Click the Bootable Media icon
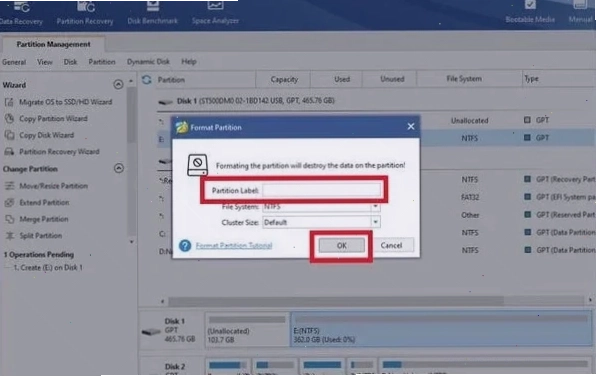Image resolution: width=596 pixels, height=377 pixels. pos(530,5)
